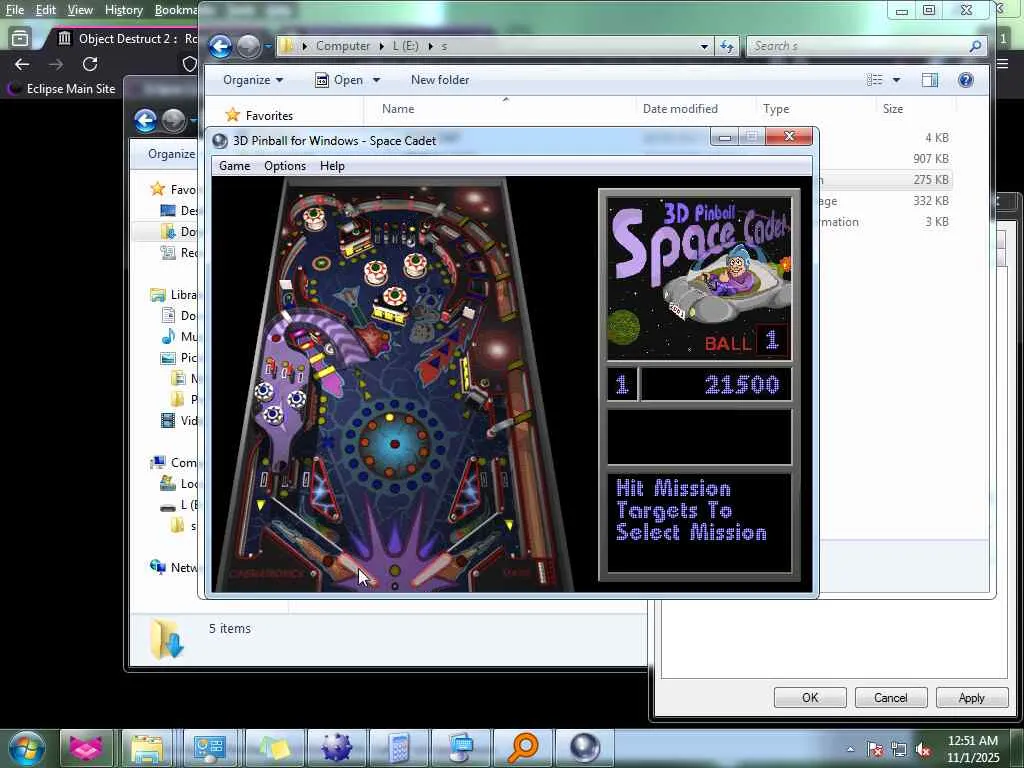Screen dimensions: 1024x768
Task: Click the Hit Mission Targets message panel
Action: [699, 522]
